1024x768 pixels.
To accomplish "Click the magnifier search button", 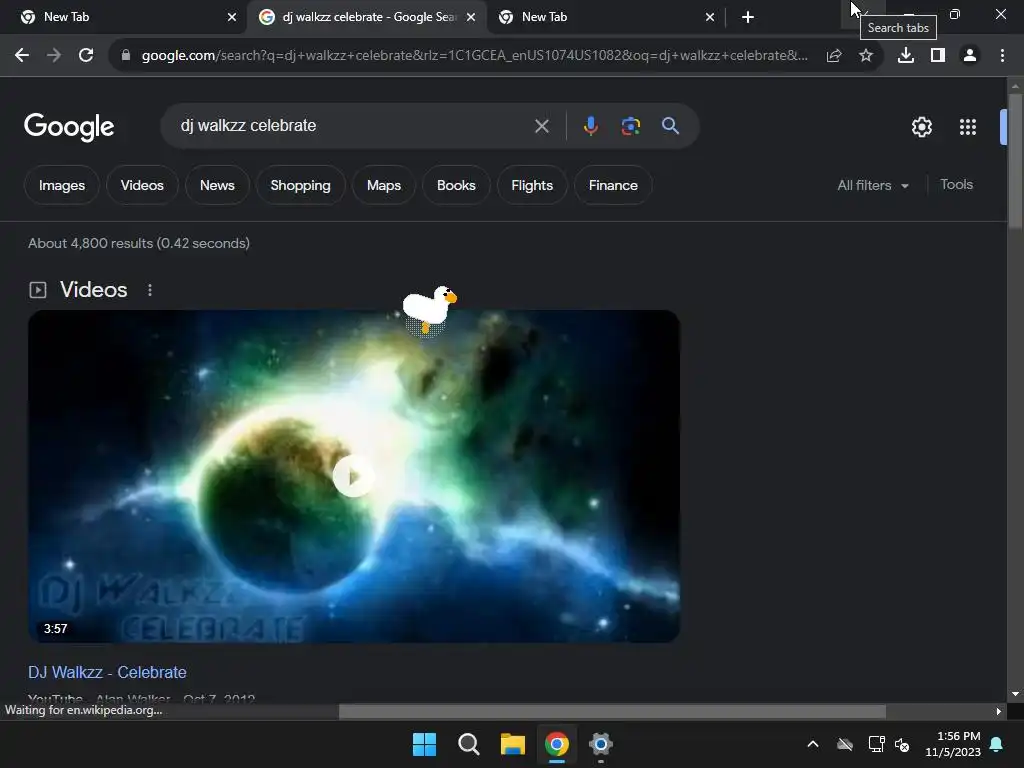I will click(x=670, y=125).
